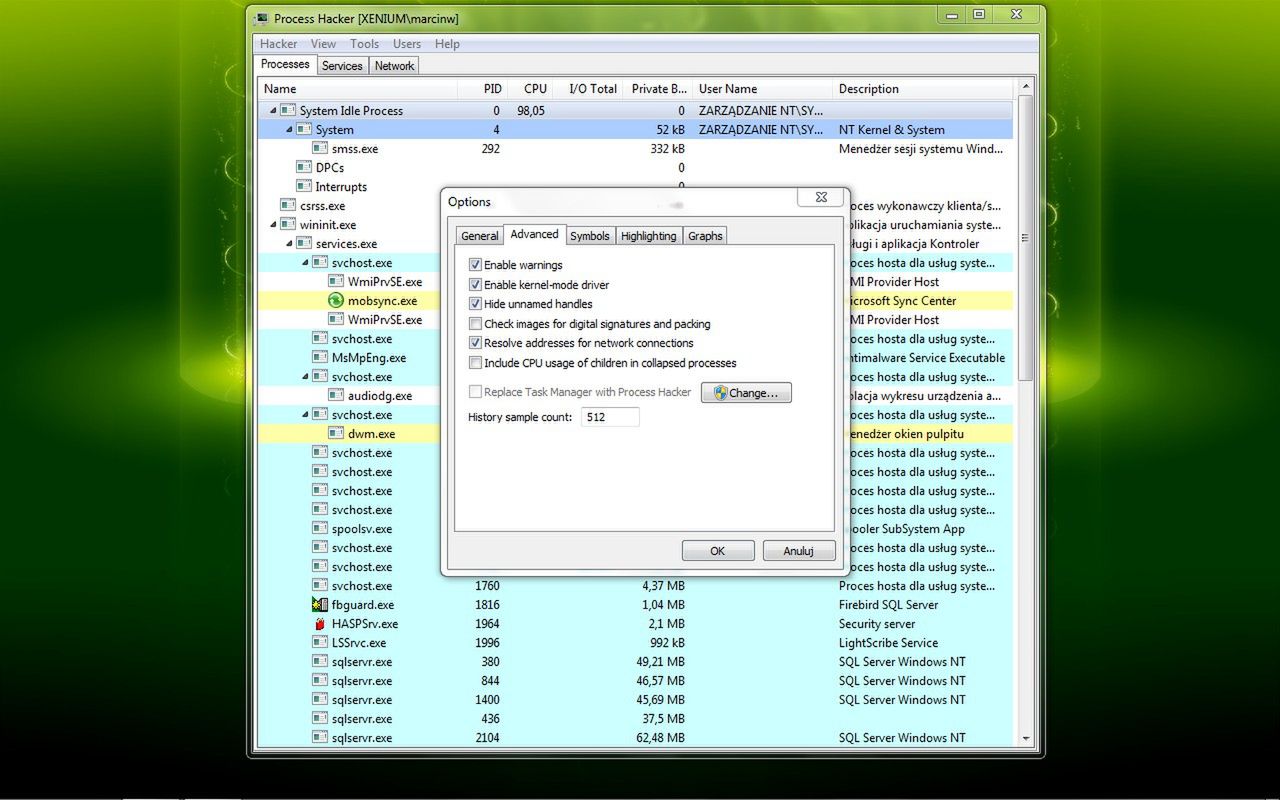Click the System Idle Process icon
This screenshot has width=1280, height=800.
click(x=288, y=111)
